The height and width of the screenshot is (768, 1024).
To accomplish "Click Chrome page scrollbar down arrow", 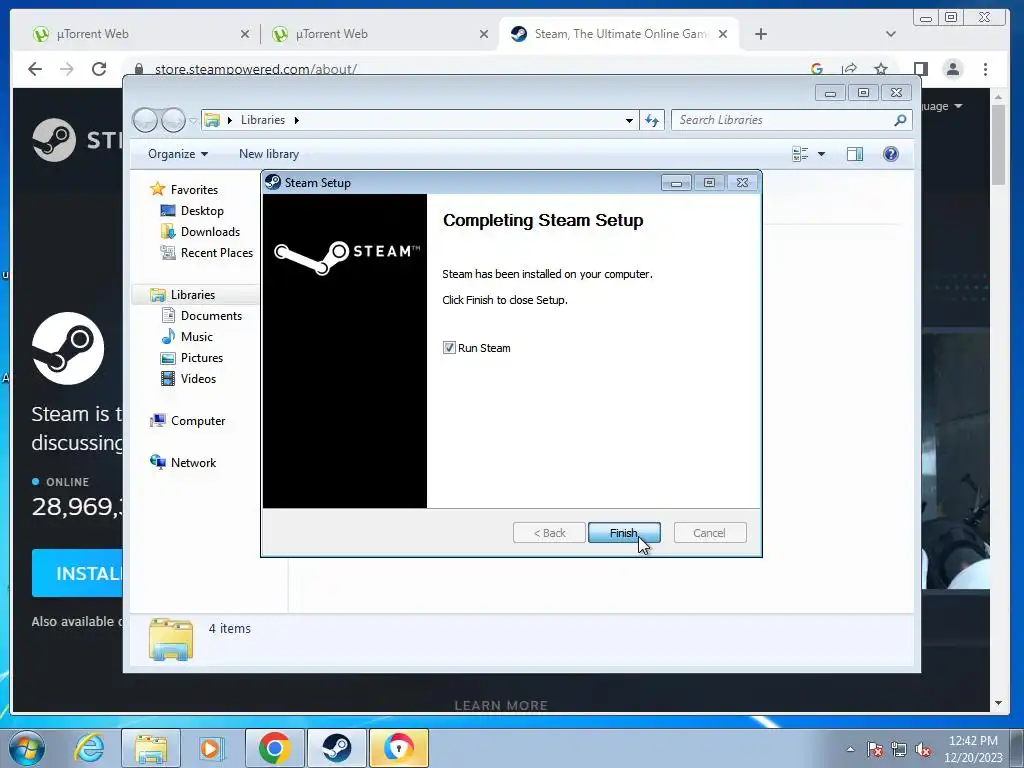I will click(998, 703).
